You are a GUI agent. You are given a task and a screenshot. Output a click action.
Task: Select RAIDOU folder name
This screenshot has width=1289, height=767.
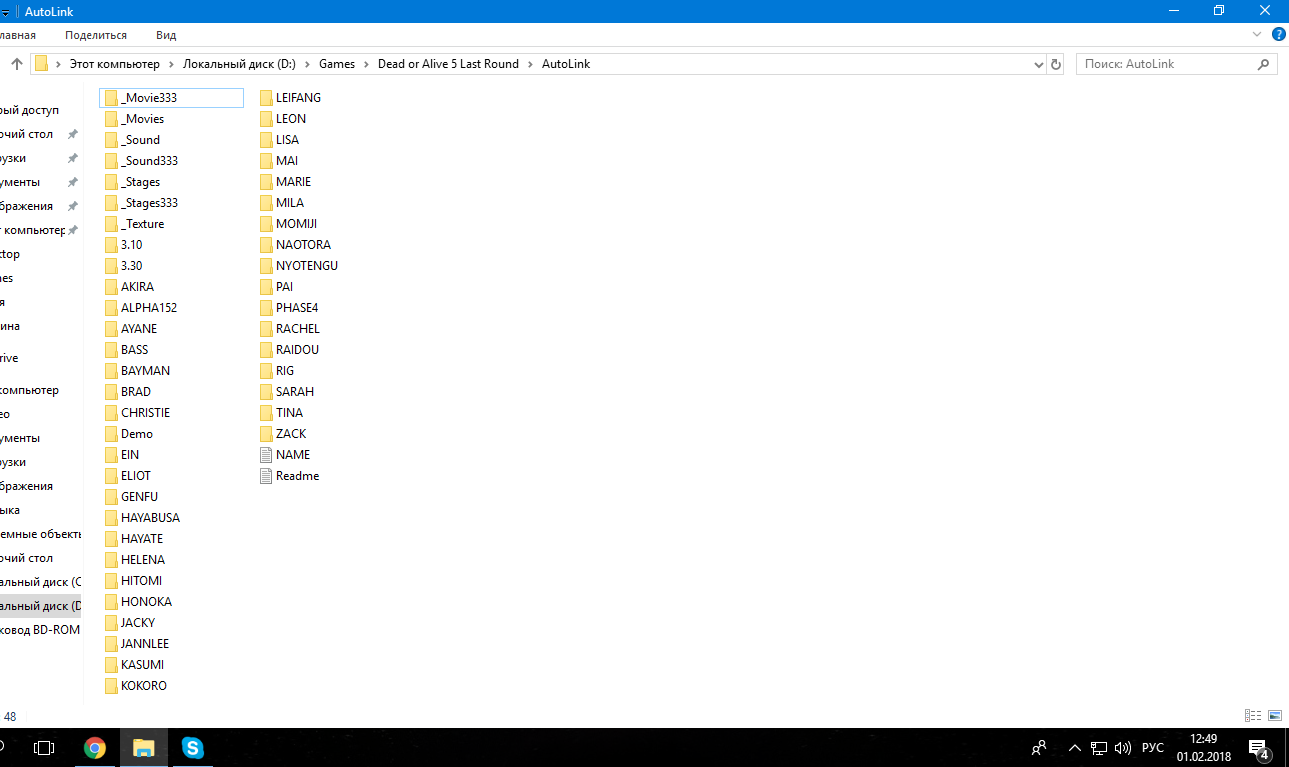[x=297, y=350]
